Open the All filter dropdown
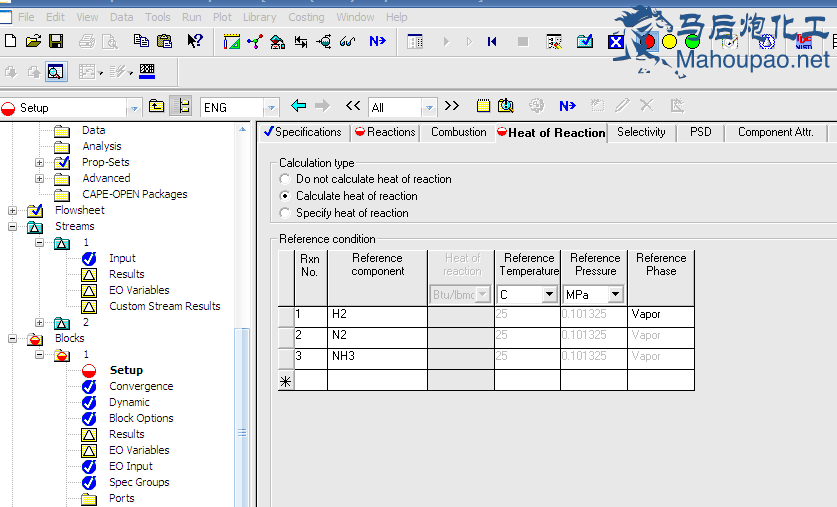The image size is (837, 507). pos(429,108)
